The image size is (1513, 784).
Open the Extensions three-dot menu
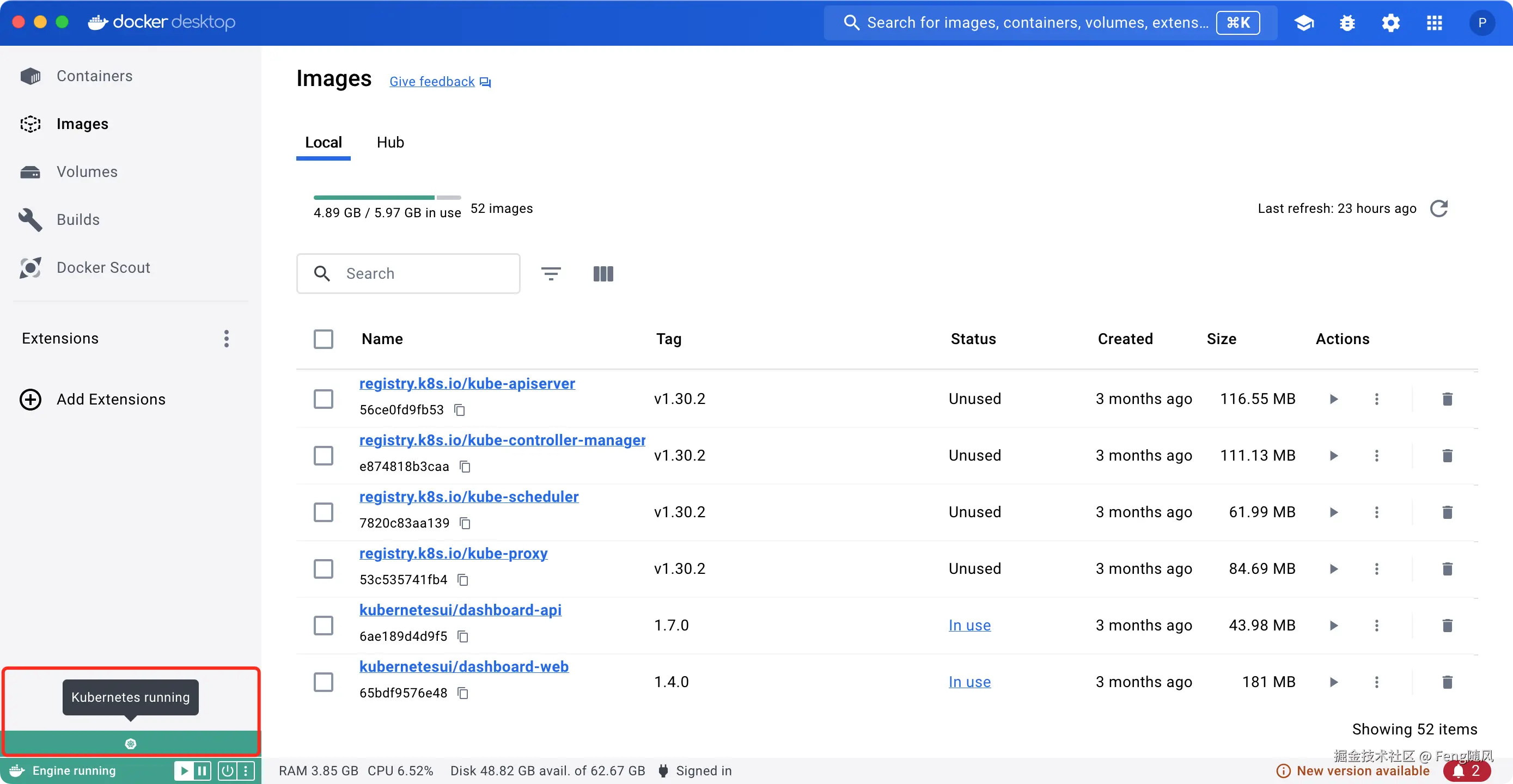[226, 338]
